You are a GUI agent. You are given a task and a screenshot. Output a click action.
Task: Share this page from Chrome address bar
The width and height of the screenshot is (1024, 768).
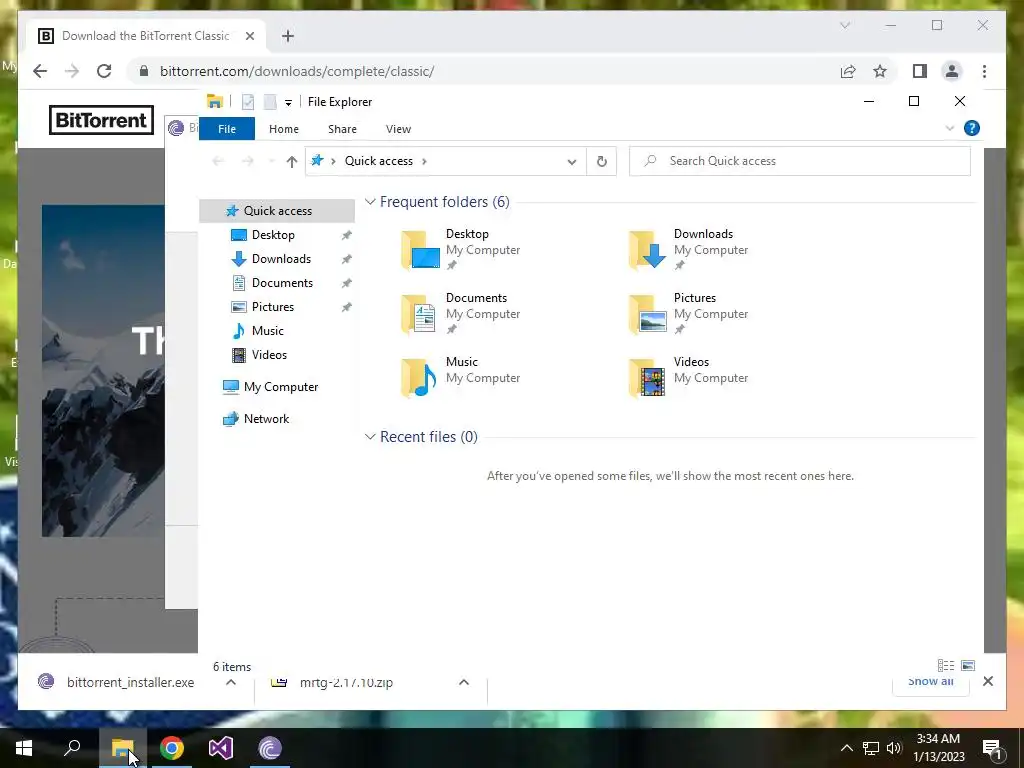coord(848,71)
